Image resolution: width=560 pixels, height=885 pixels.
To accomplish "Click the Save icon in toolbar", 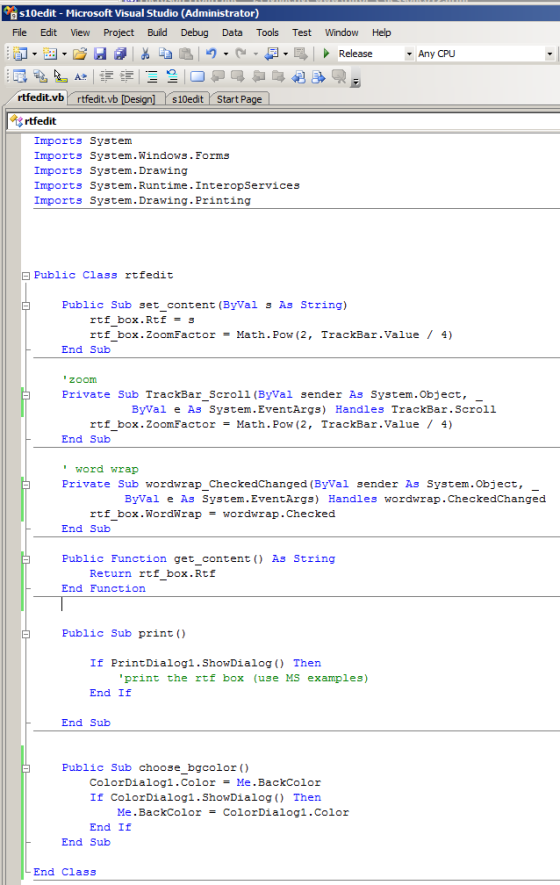I will pyautogui.click(x=100, y=54).
